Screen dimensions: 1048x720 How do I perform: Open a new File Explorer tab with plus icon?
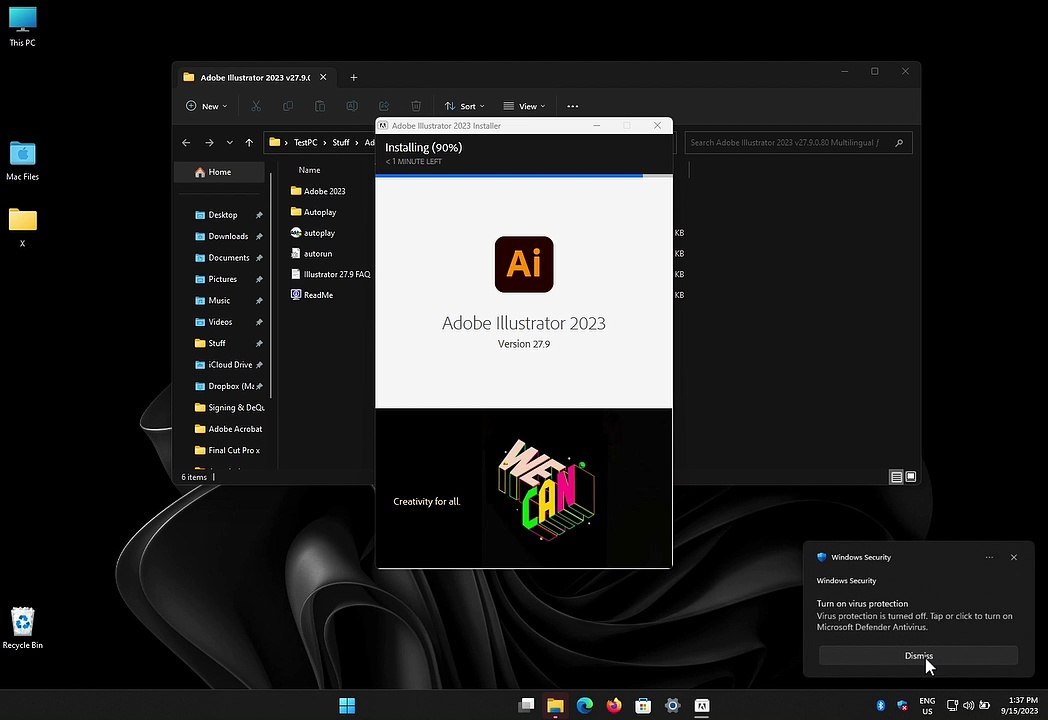[x=354, y=78]
